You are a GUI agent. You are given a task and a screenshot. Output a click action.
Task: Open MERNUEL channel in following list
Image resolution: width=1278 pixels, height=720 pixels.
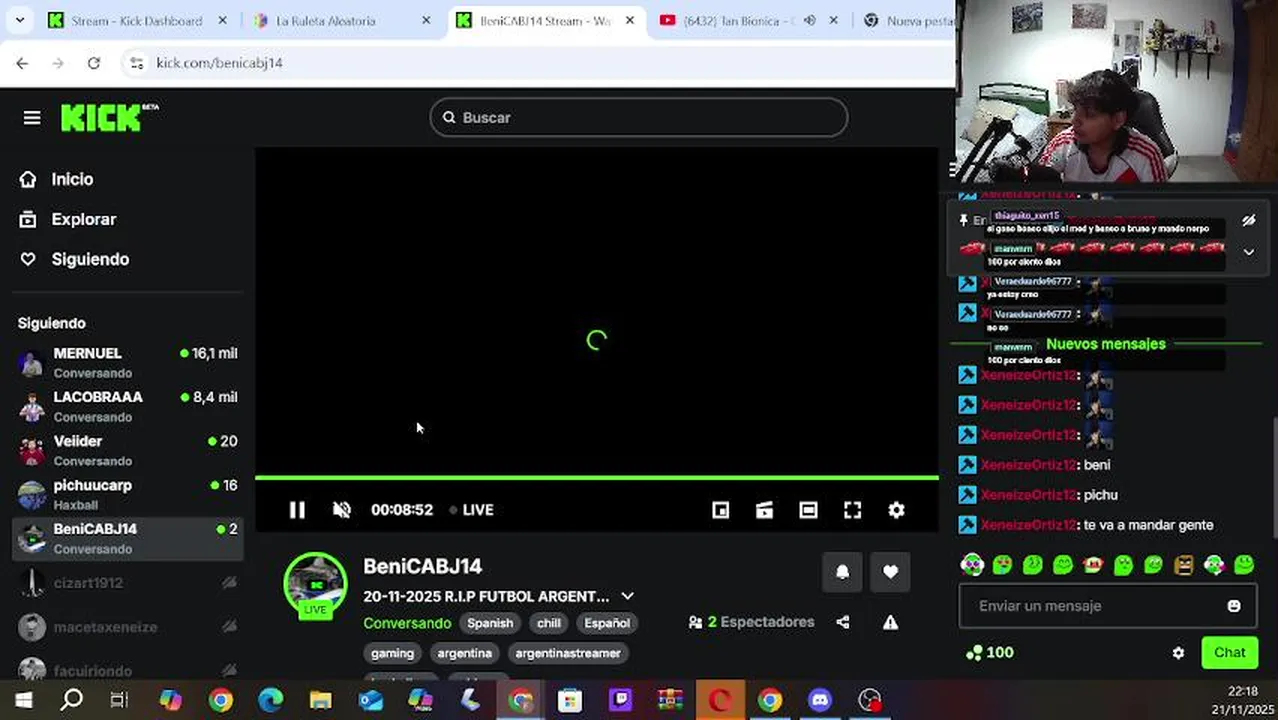(x=129, y=363)
